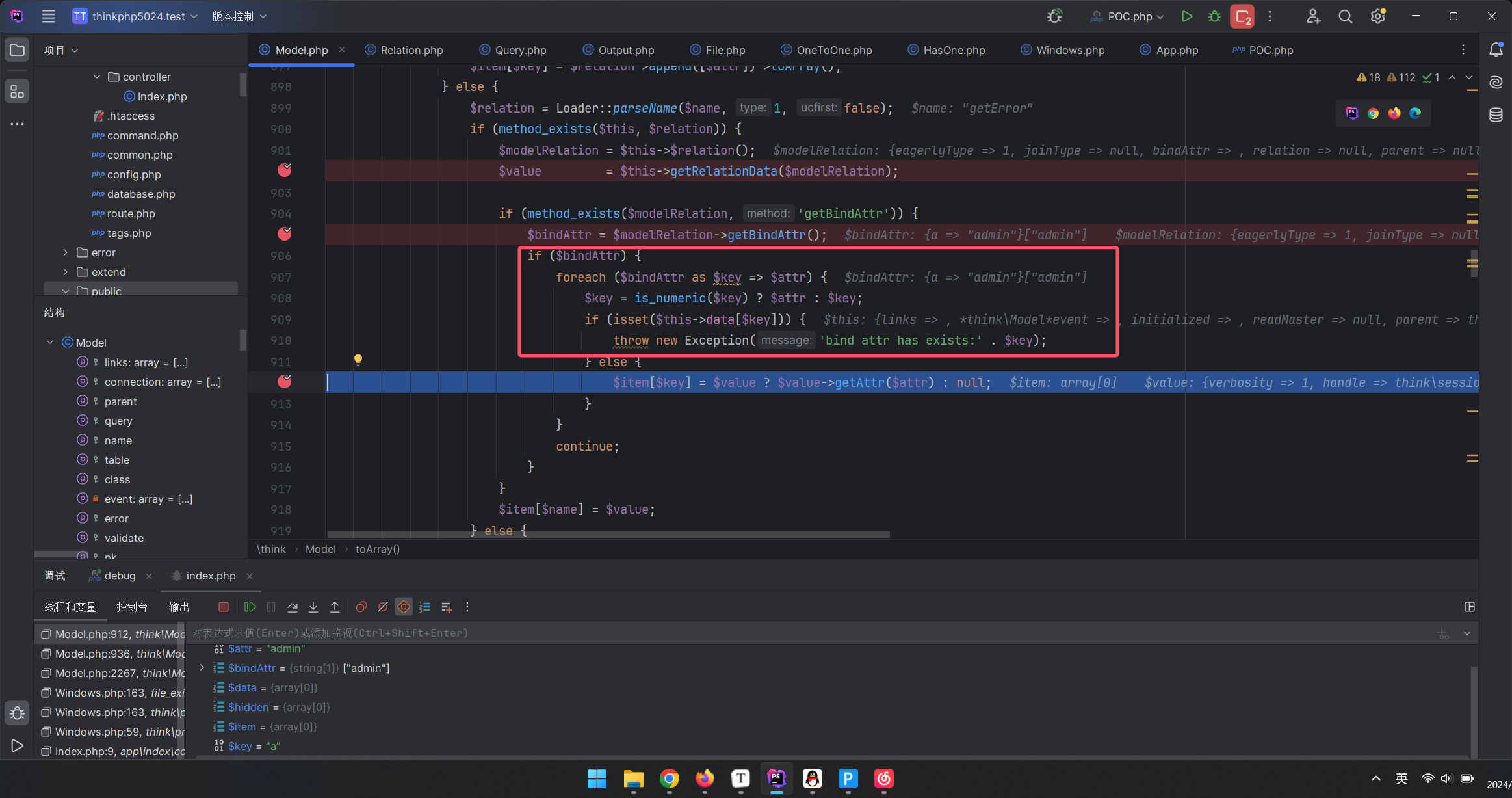
Task: Open Run tool window at bottom left
Action: (x=17, y=745)
